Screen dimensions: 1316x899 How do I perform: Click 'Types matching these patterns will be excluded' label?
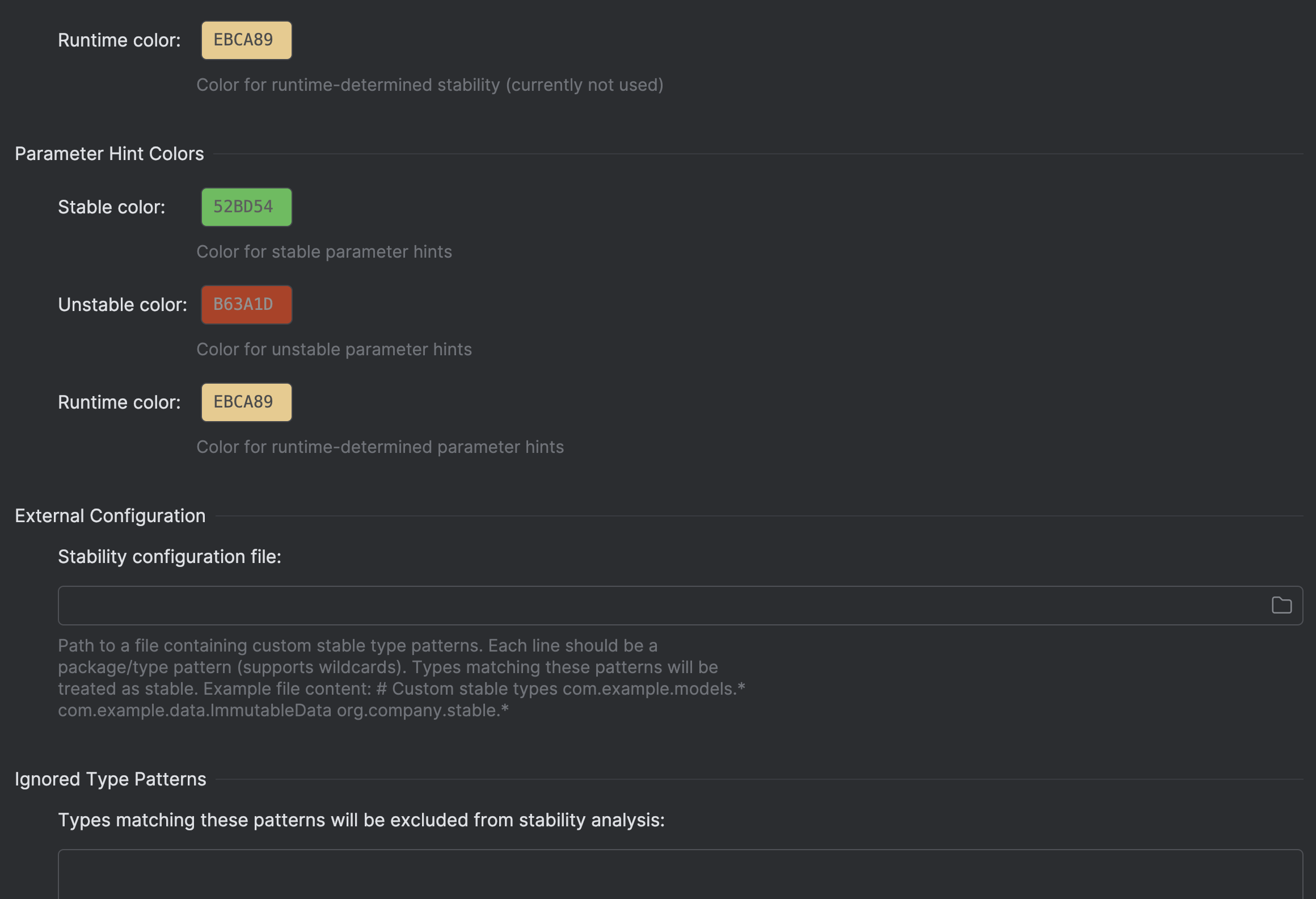(x=361, y=820)
